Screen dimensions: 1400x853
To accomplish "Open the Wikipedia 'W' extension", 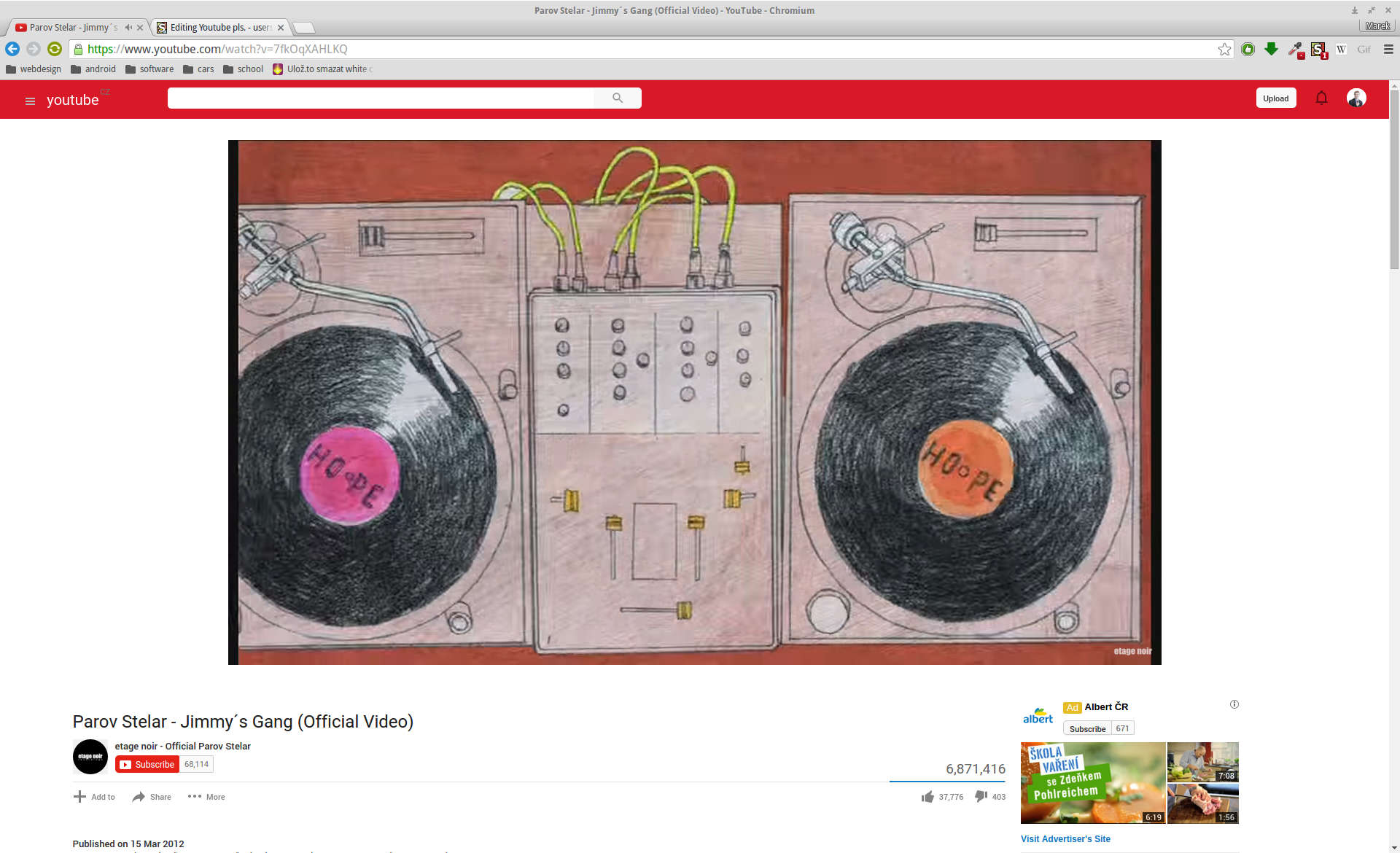I will click(1341, 49).
